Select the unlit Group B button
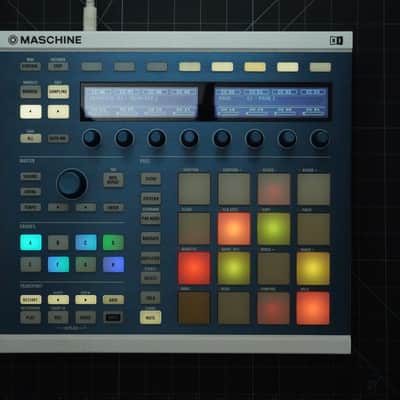This screenshot has height=400, width=400. pos(58,243)
